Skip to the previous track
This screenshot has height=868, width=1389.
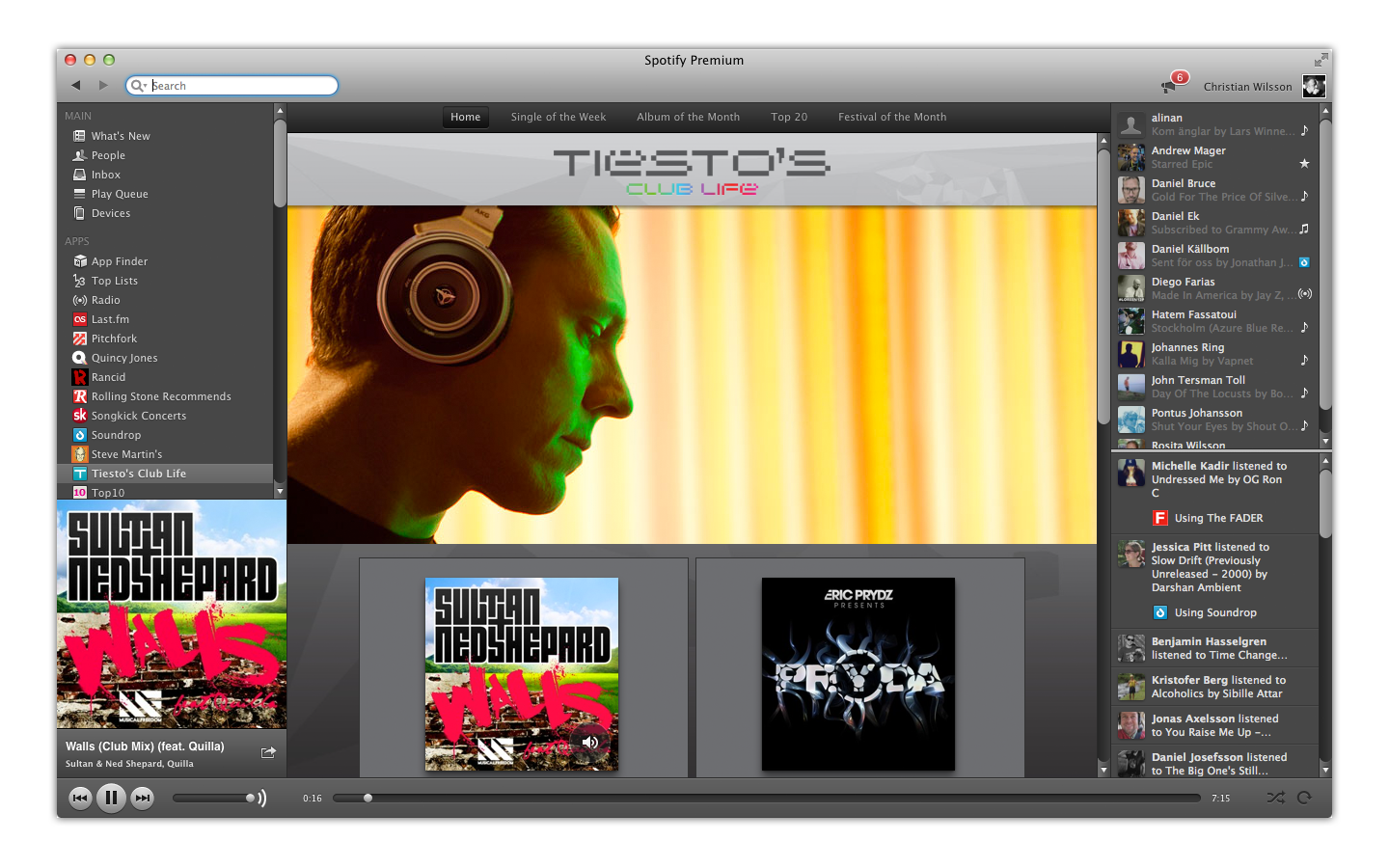pyautogui.click(x=80, y=798)
